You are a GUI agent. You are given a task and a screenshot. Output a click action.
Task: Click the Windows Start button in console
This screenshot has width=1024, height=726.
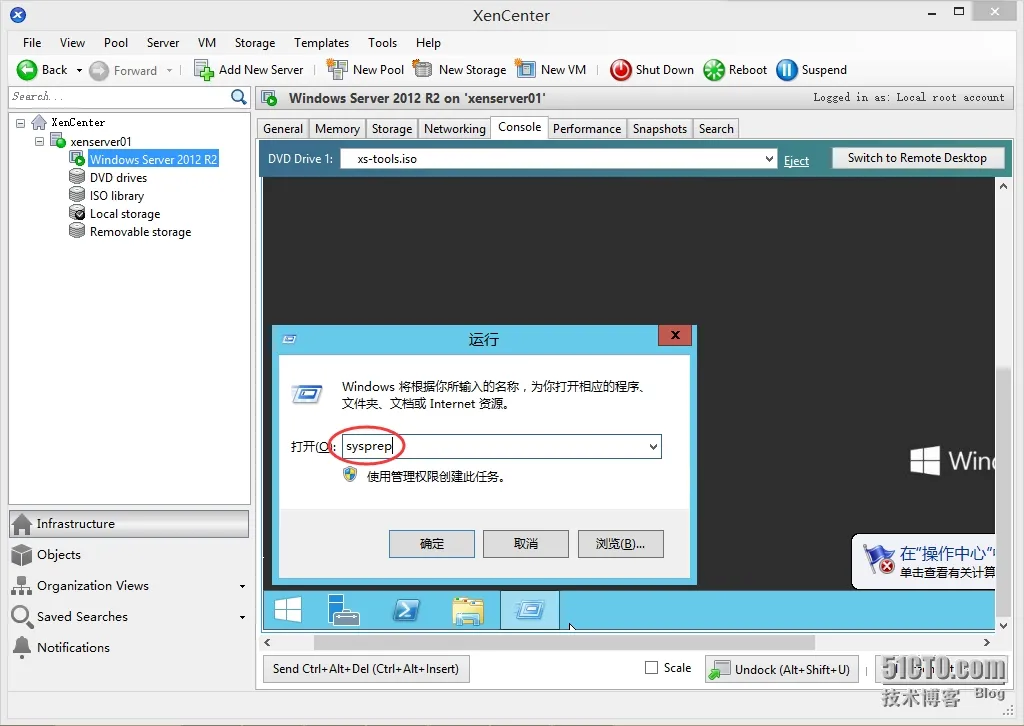click(x=288, y=610)
